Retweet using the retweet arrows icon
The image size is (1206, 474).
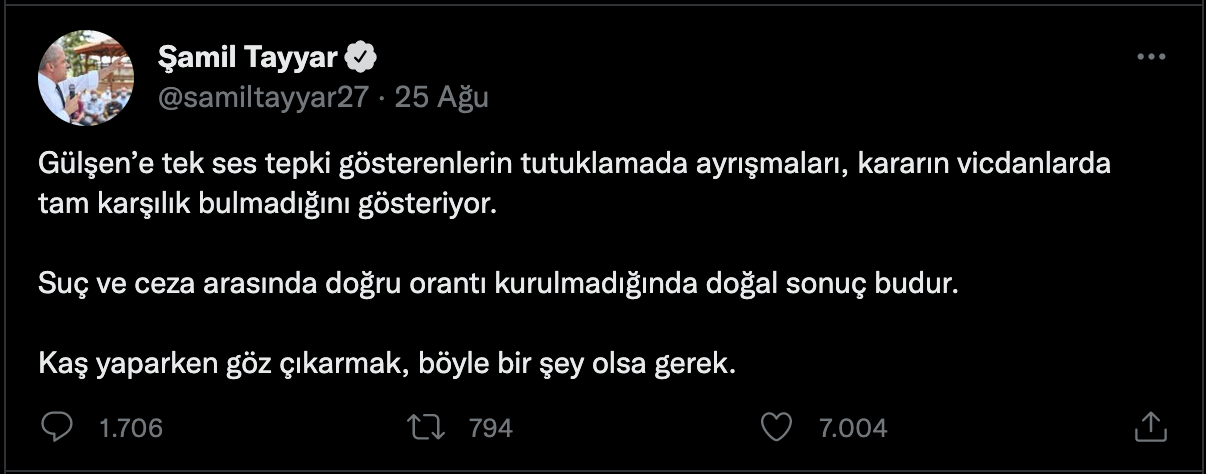[x=428, y=427]
